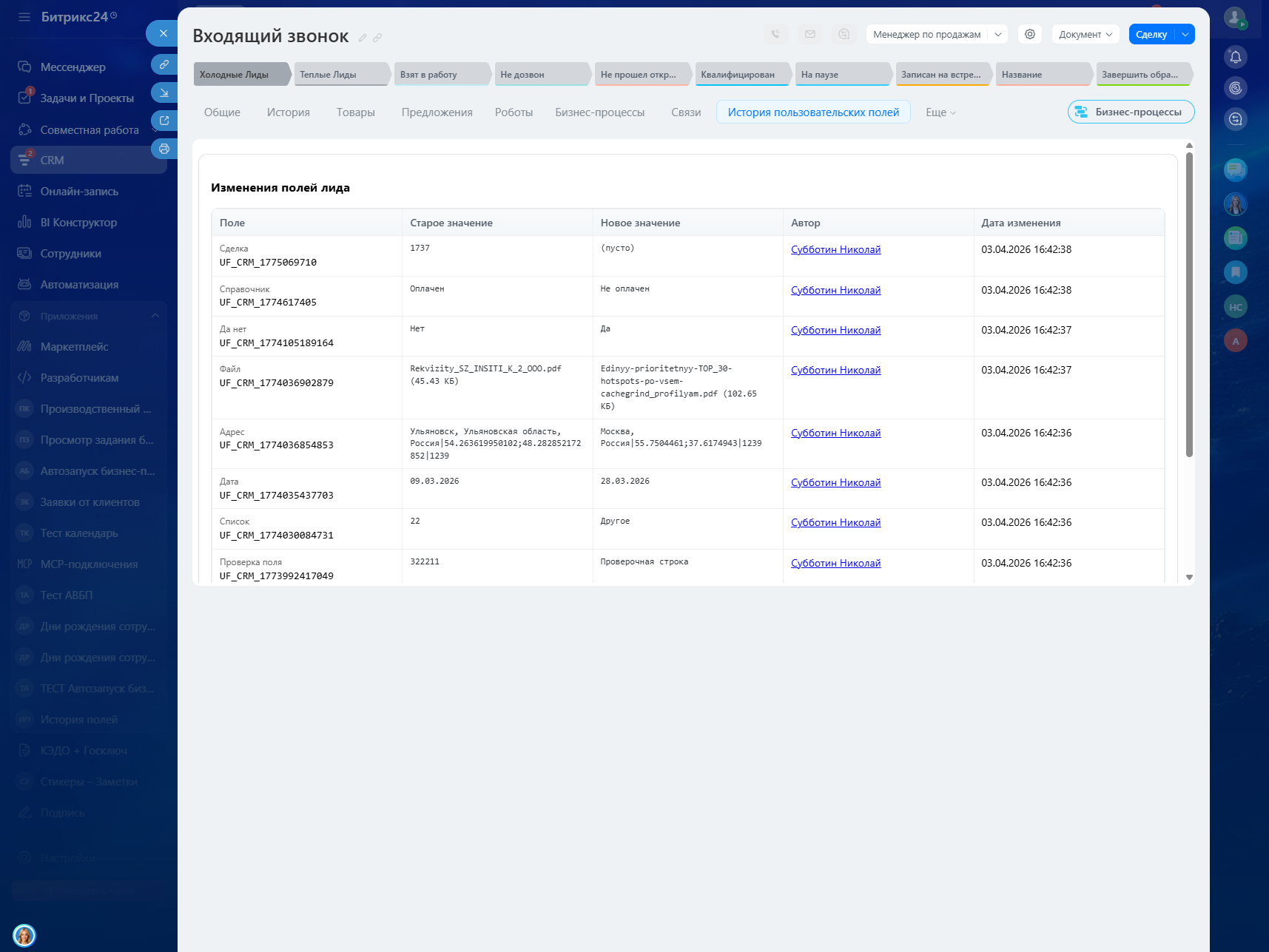Click the Бизнес-процессы button on the right
Image resolution: width=1269 pixels, height=952 pixels.
click(1131, 112)
